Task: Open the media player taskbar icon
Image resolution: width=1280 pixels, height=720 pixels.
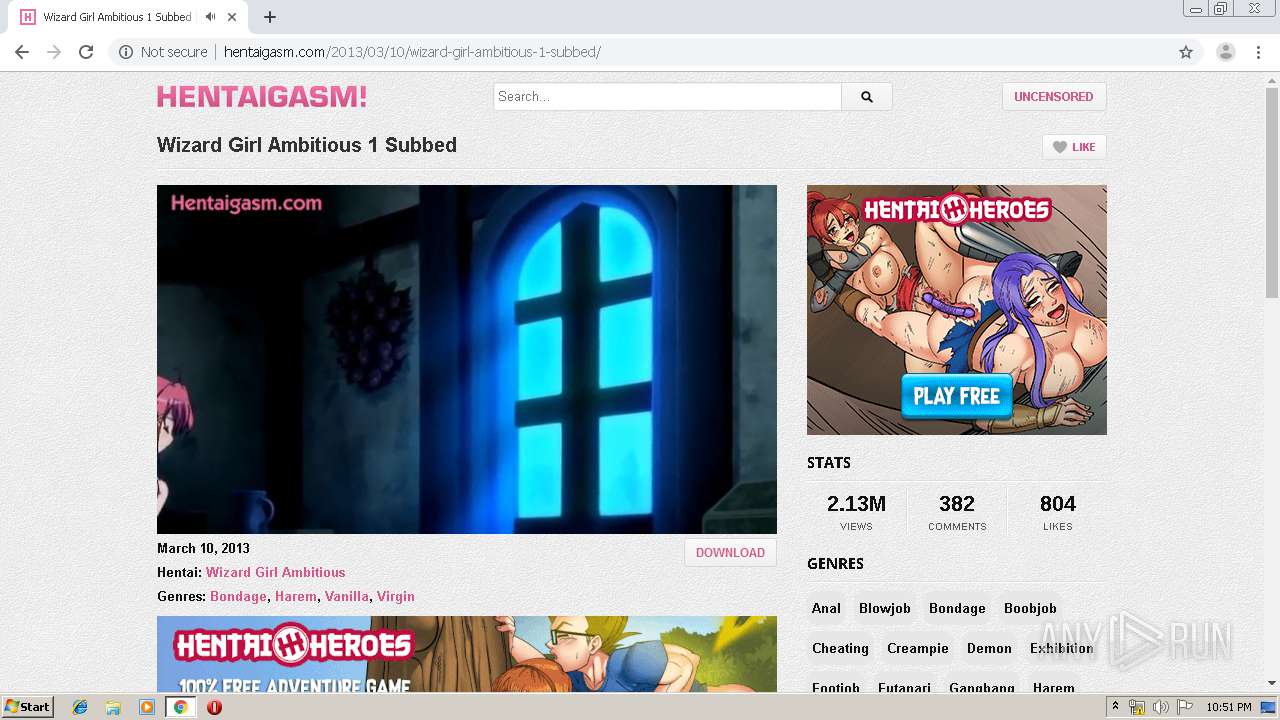Action: [147, 707]
